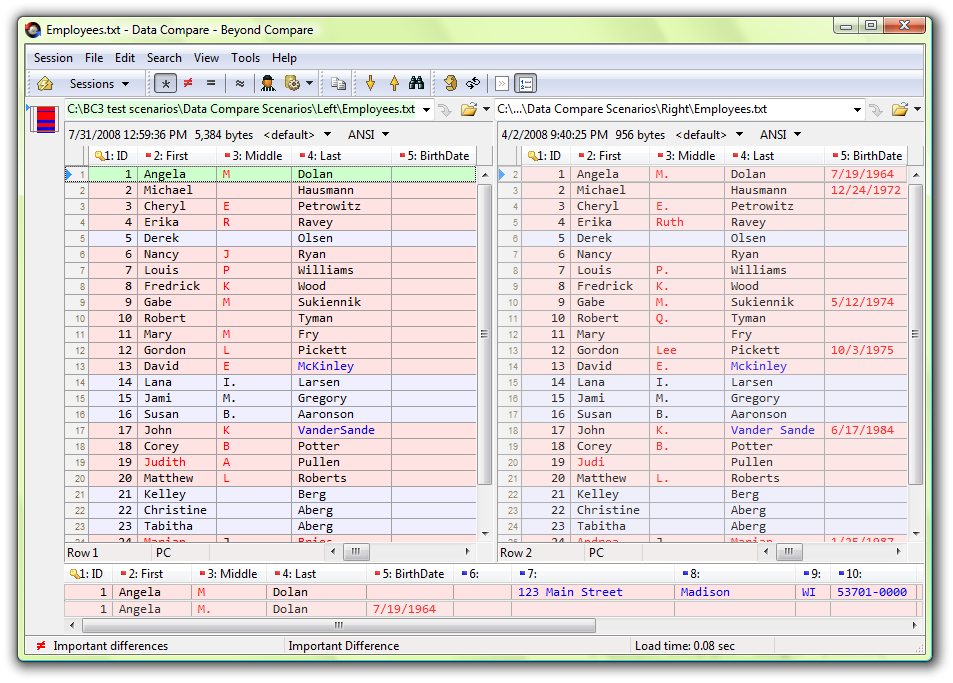Click left pane '2: First' column header
Image resolution: width=953 pixels, height=683 pixels.
point(177,156)
